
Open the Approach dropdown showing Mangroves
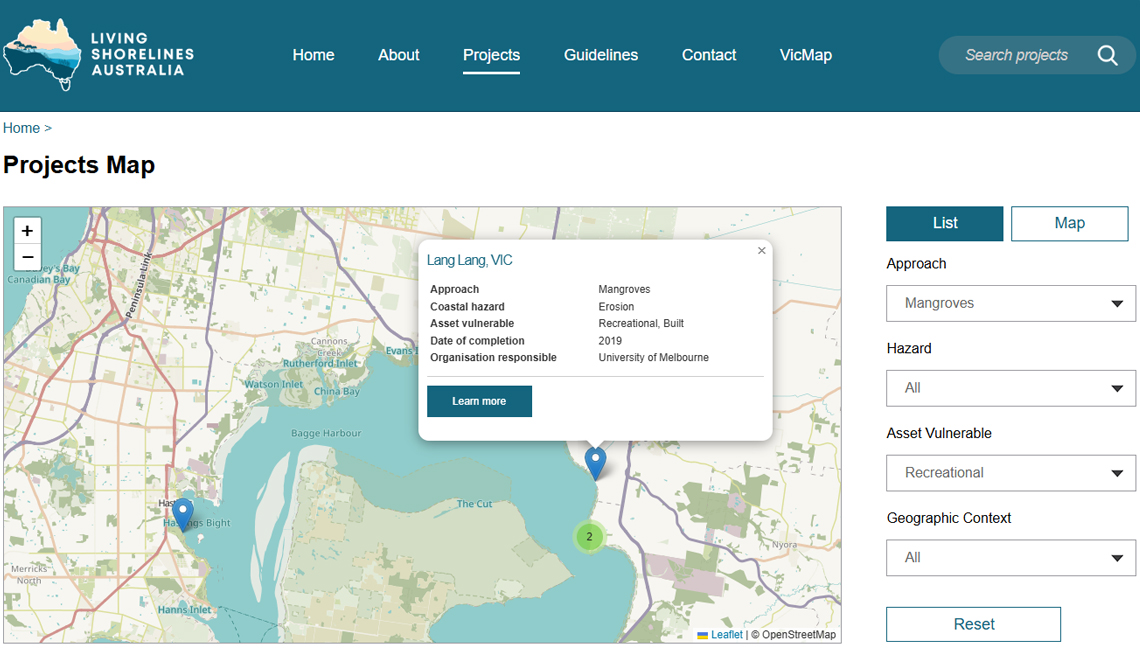pos(1010,303)
